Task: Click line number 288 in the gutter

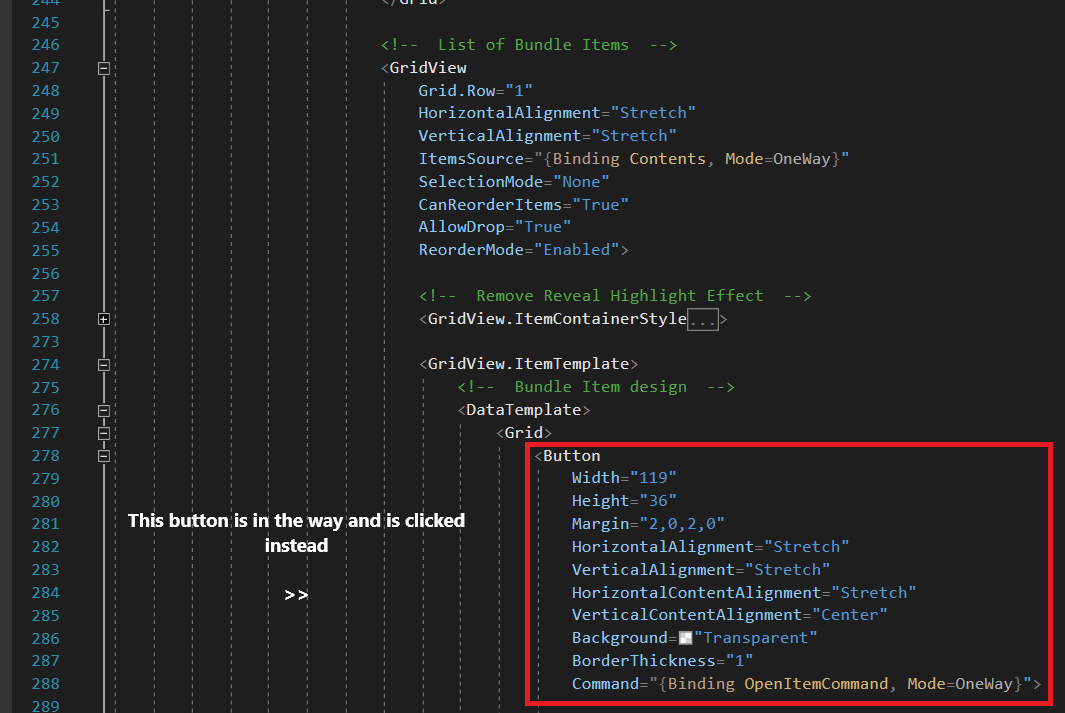Action: pyautogui.click(x=46, y=684)
